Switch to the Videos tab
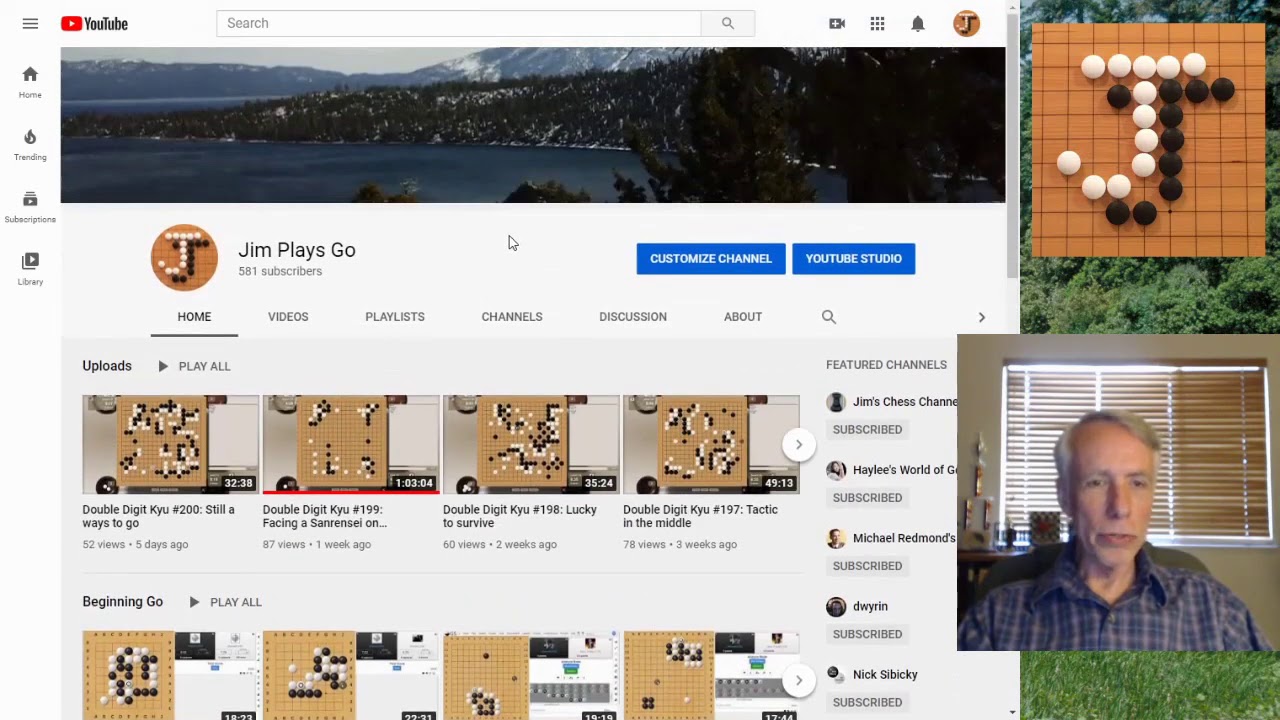The width and height of the screenshot is (1280, 720). [x=288, y=316]
